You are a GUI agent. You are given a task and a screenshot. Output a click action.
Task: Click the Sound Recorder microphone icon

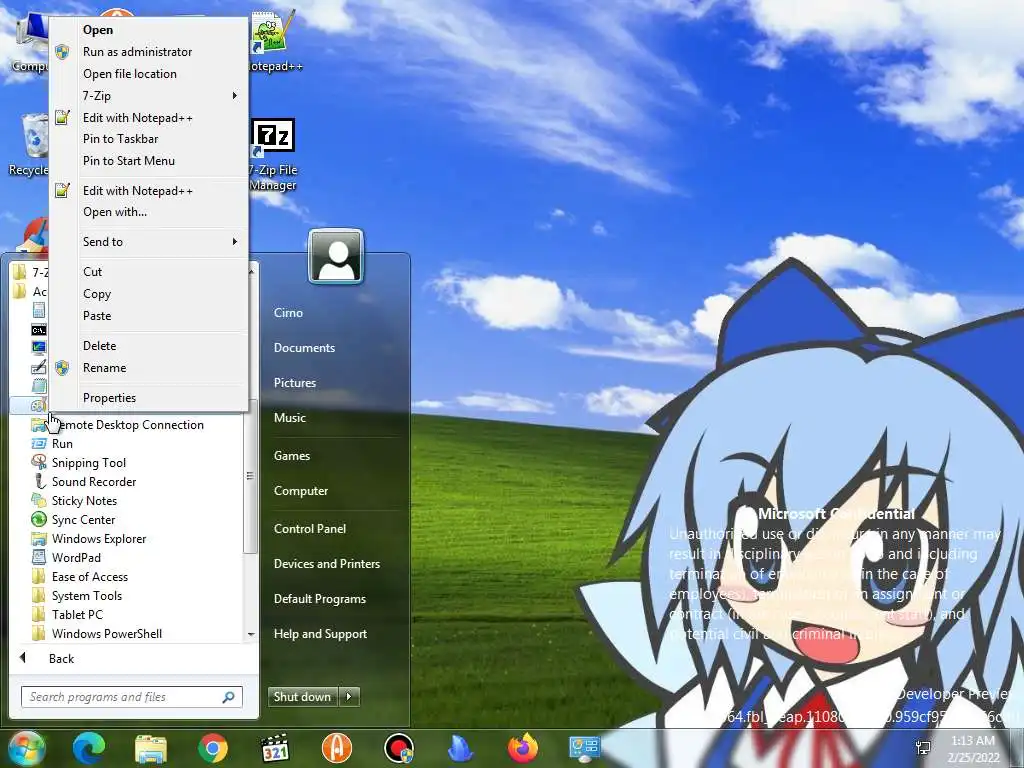click(x=39, y=481)
